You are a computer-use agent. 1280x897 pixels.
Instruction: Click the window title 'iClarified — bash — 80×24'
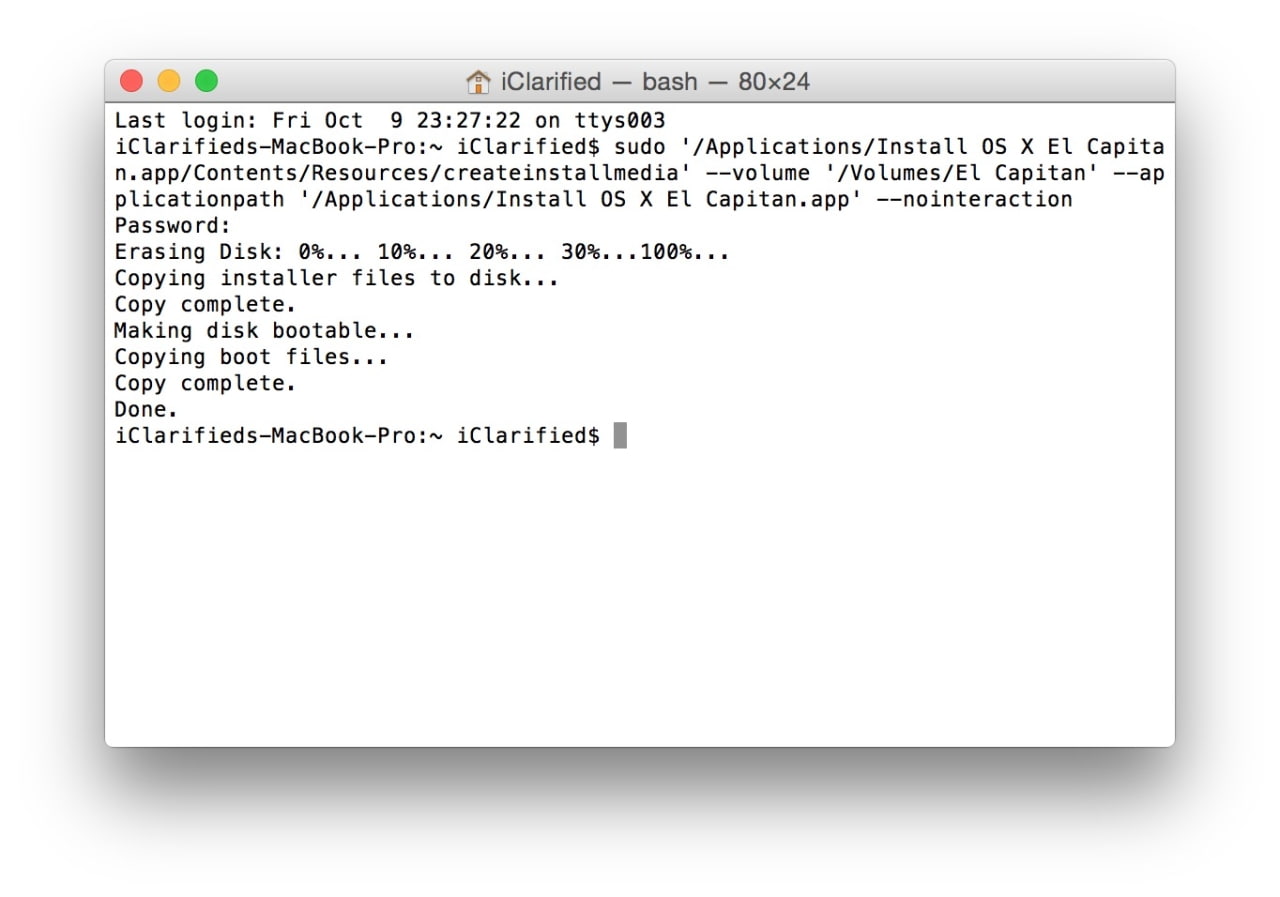coord(655,82)
